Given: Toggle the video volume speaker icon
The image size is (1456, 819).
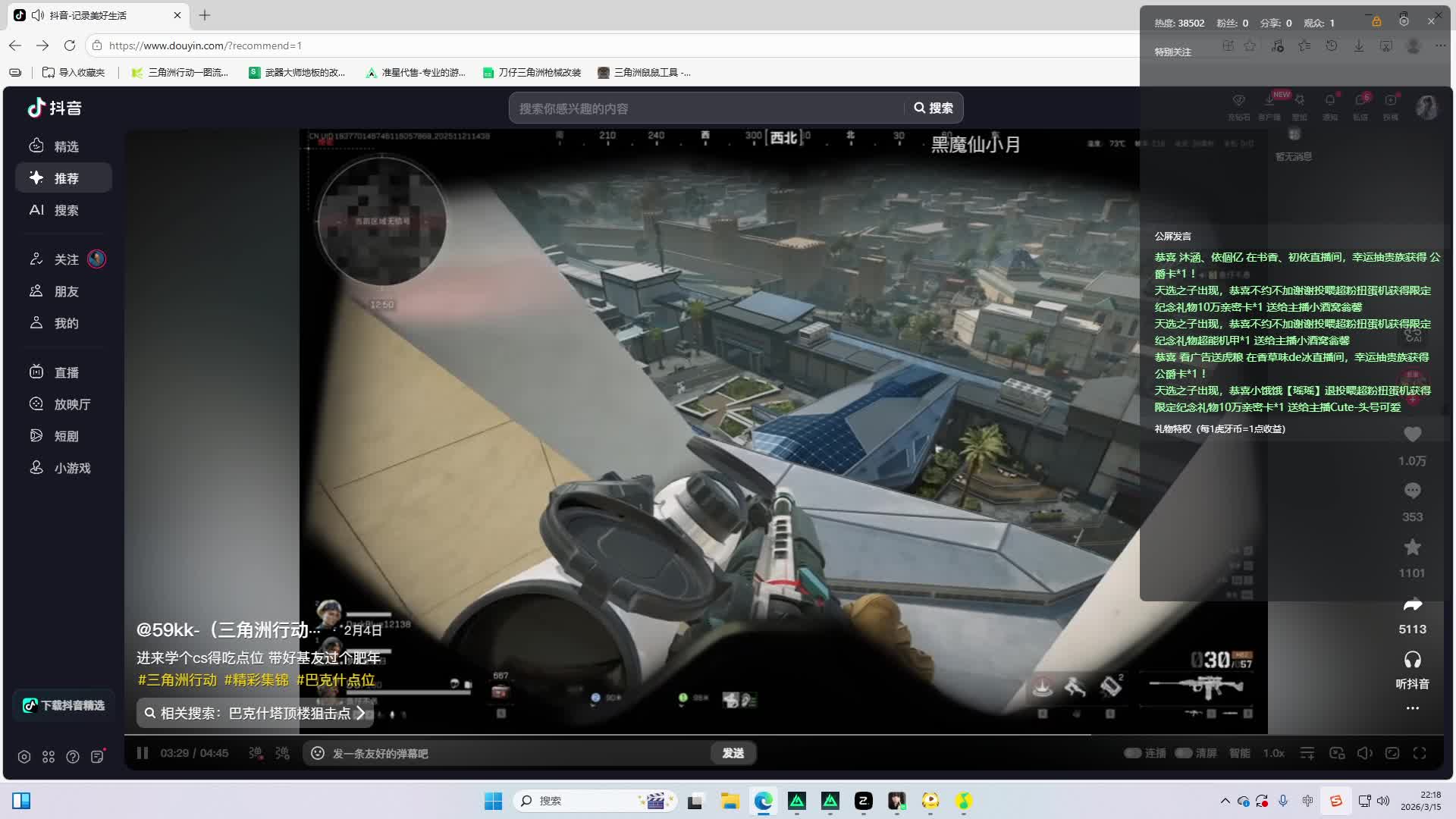Looking at the screenshot, I should pyautogui.click(x=1364, y=753).
